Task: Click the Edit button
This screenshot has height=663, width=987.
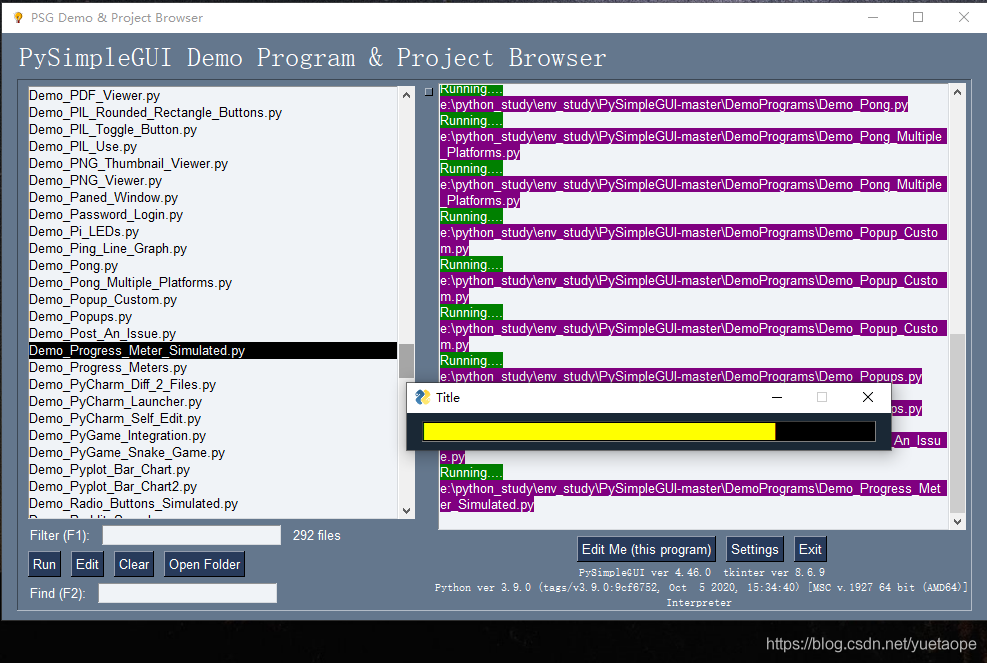Action: 87,564
